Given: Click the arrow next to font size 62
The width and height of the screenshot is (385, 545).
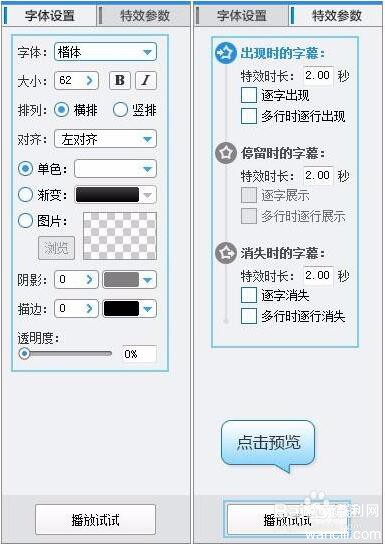Looking at the screenshot, I should pos(90,81).
